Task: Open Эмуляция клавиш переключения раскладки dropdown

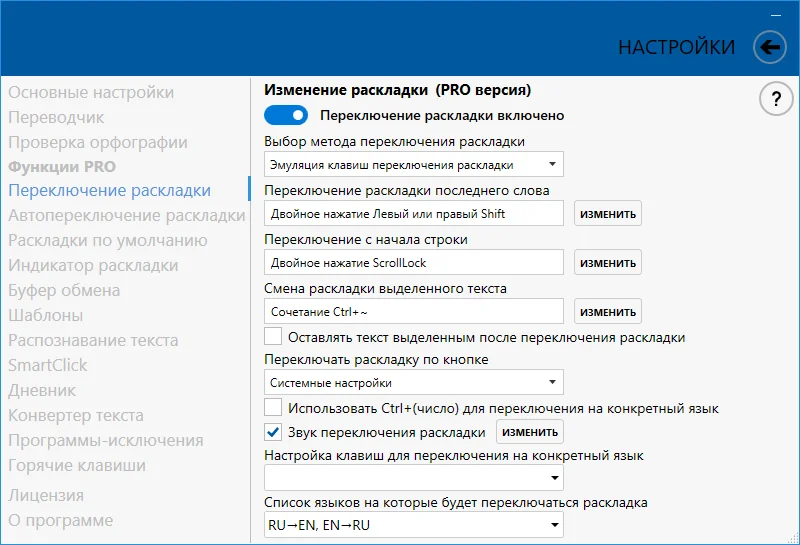Action: 414,164
